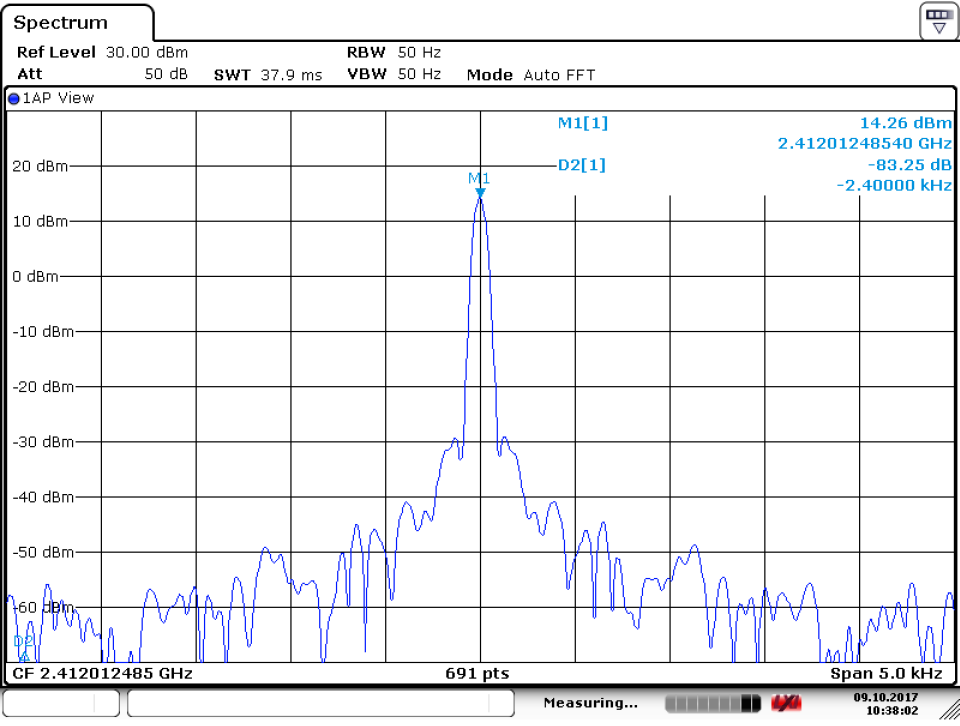960x726 pixels.
Task: Click the wide empty status field at bottom
Action: click(321, 703)
